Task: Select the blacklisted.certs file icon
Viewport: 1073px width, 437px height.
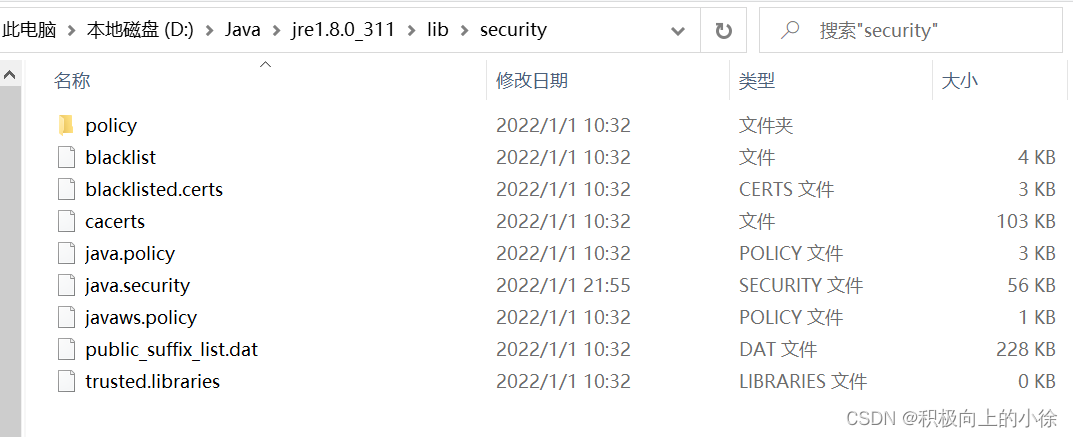Action: pos(66,189)
